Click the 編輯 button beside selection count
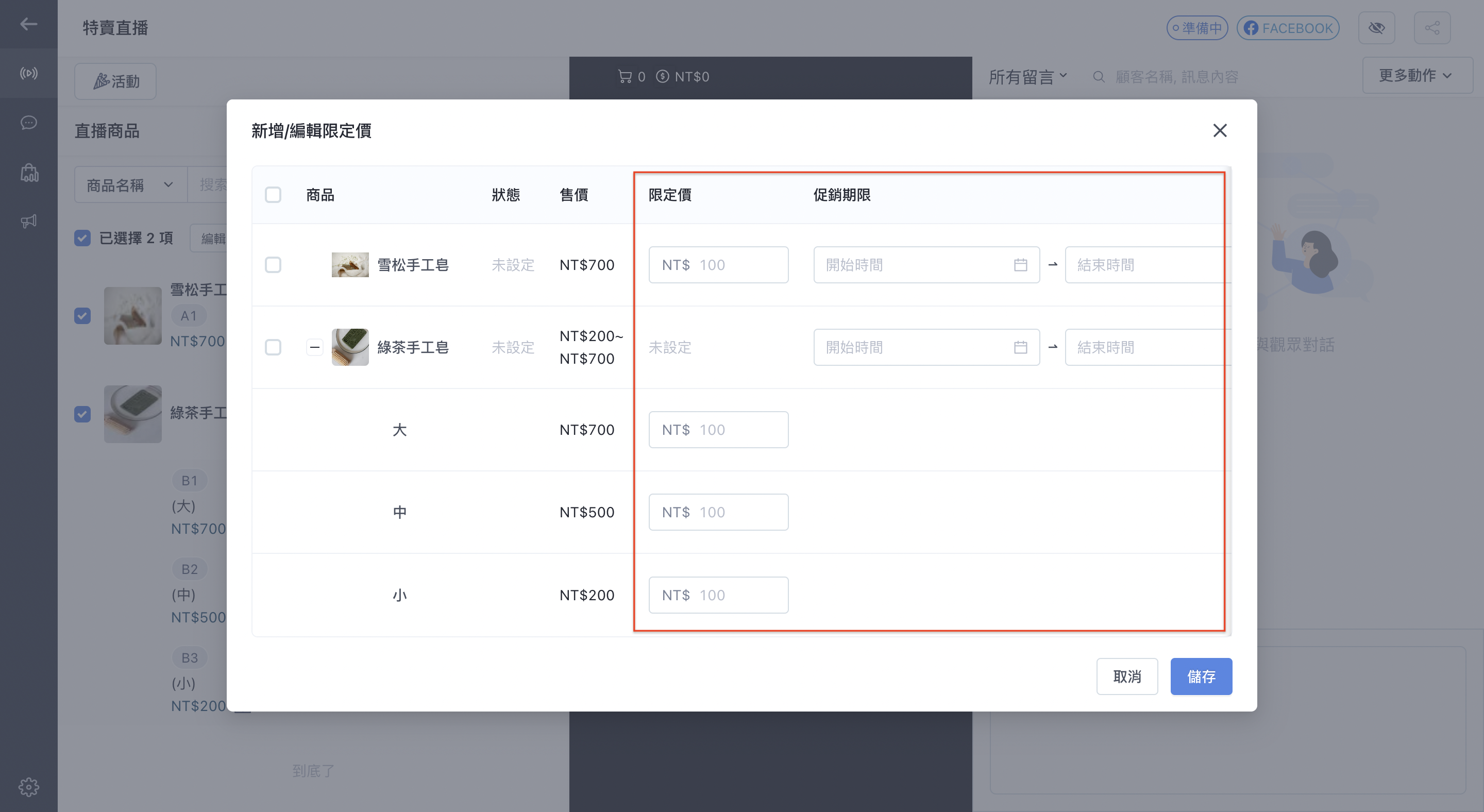This screenshot has height=812, width=1484. 209,238
